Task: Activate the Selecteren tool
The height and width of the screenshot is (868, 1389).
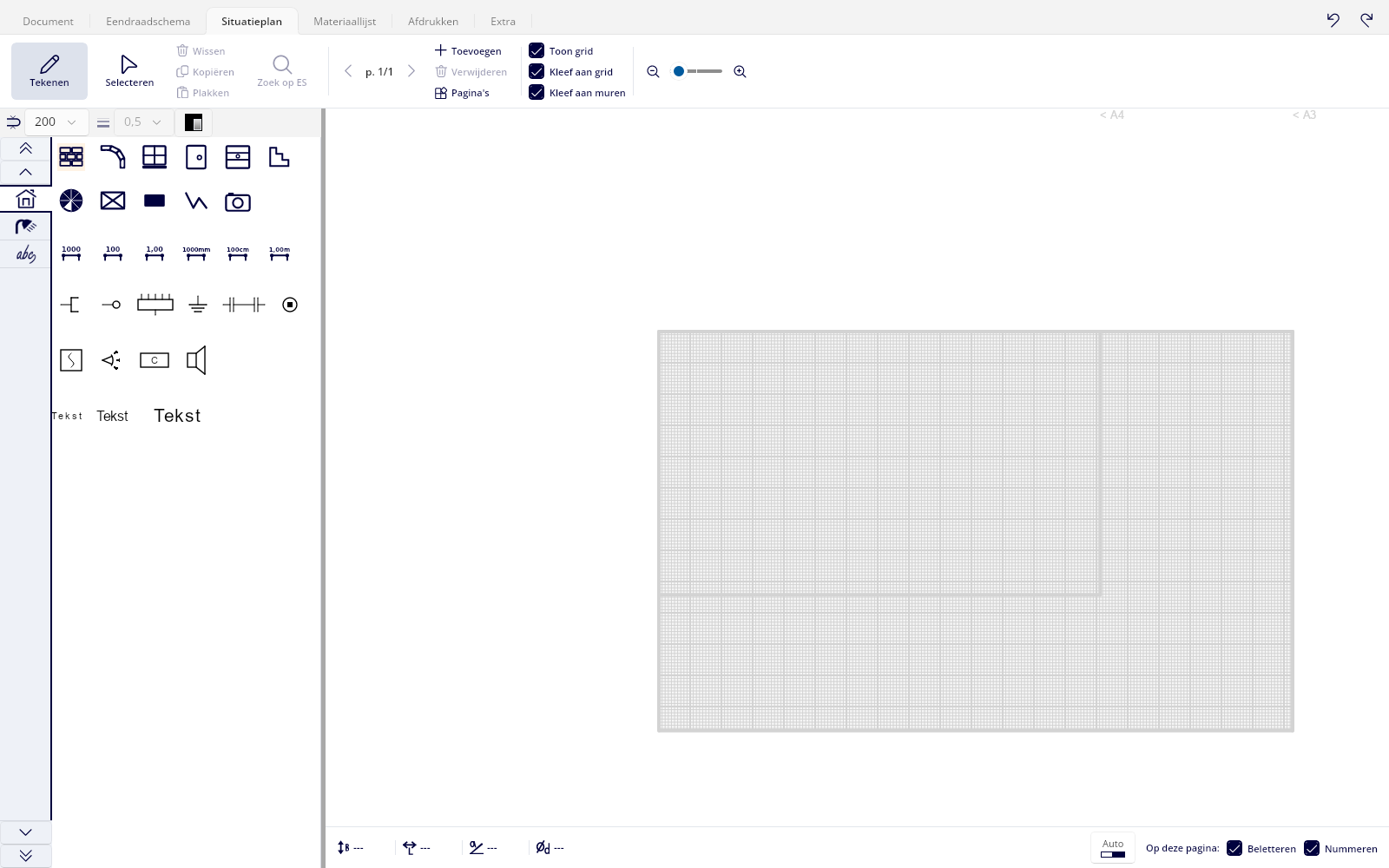Action: tap(129, 71)
